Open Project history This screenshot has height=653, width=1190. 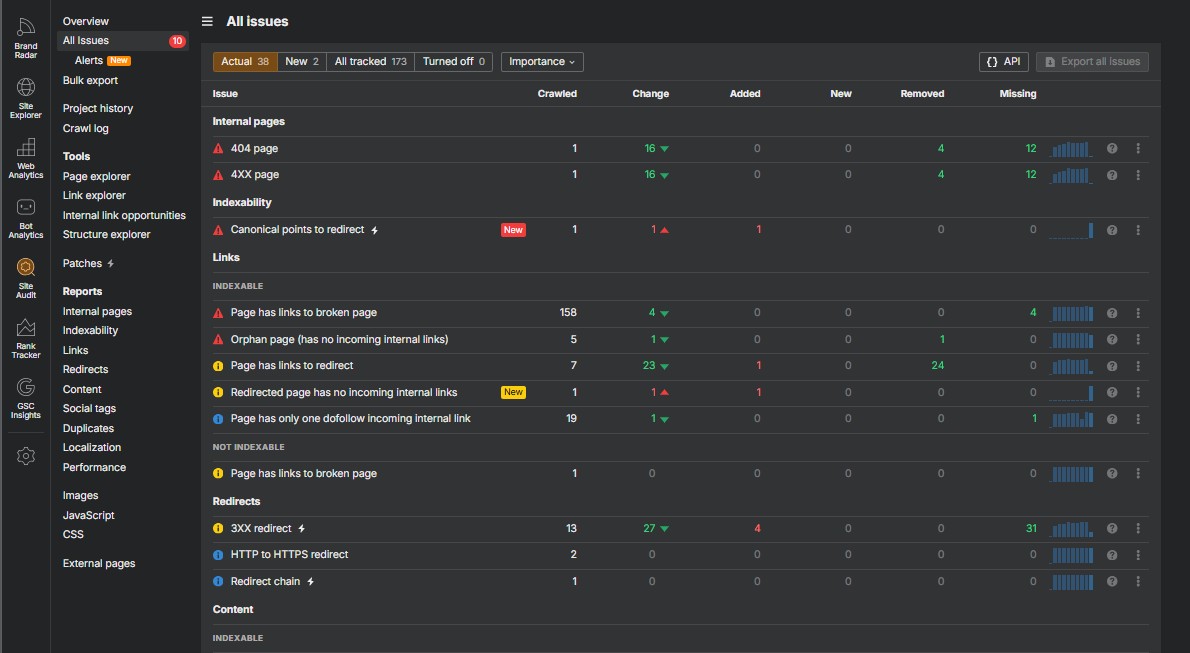[x=98, y=109]
